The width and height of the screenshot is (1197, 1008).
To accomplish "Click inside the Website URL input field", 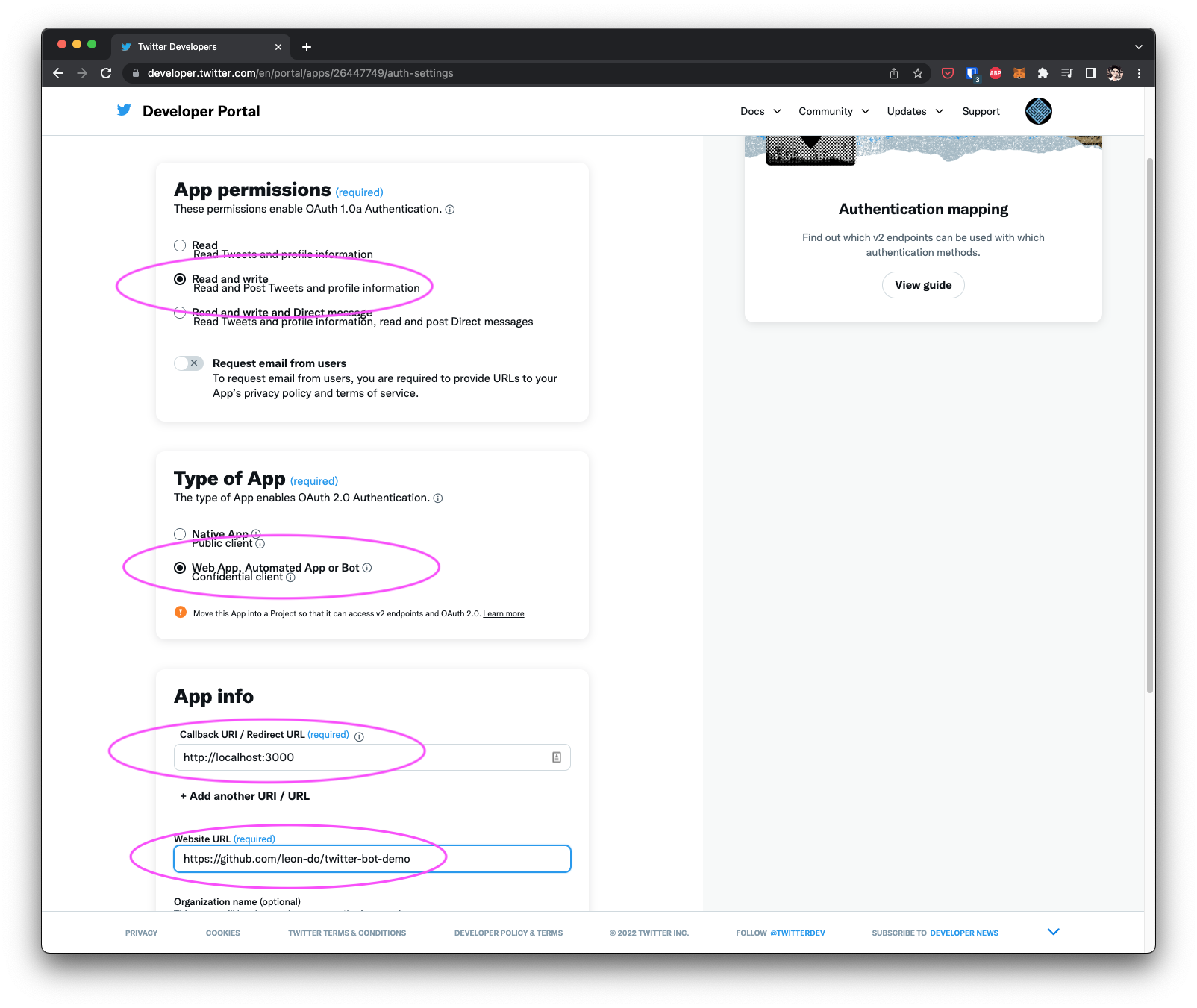I will [372, 858].
